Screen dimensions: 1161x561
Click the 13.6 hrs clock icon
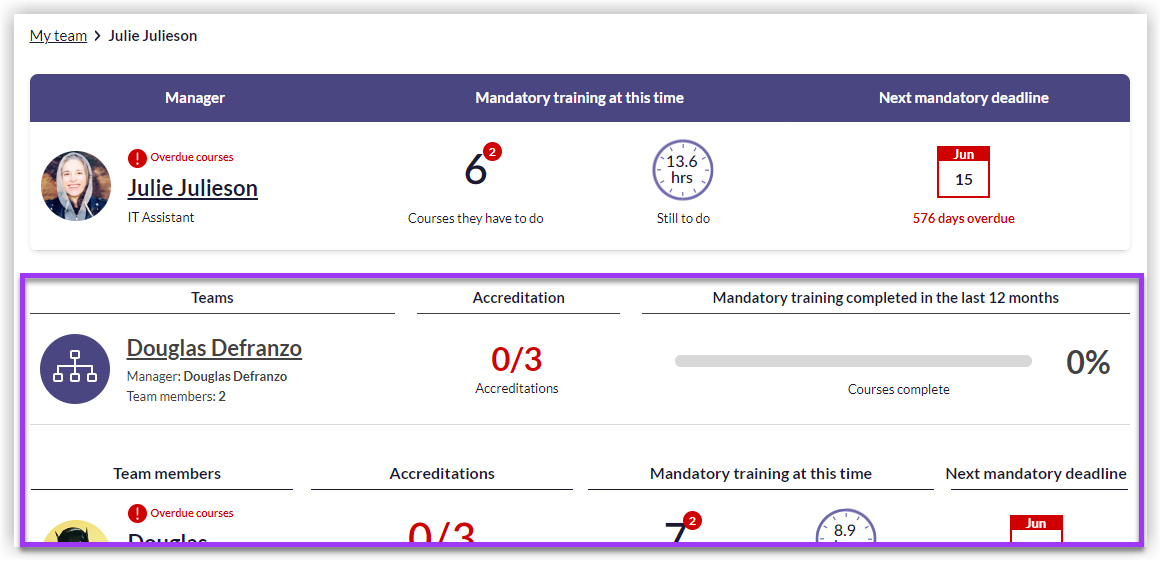(682, 170)
